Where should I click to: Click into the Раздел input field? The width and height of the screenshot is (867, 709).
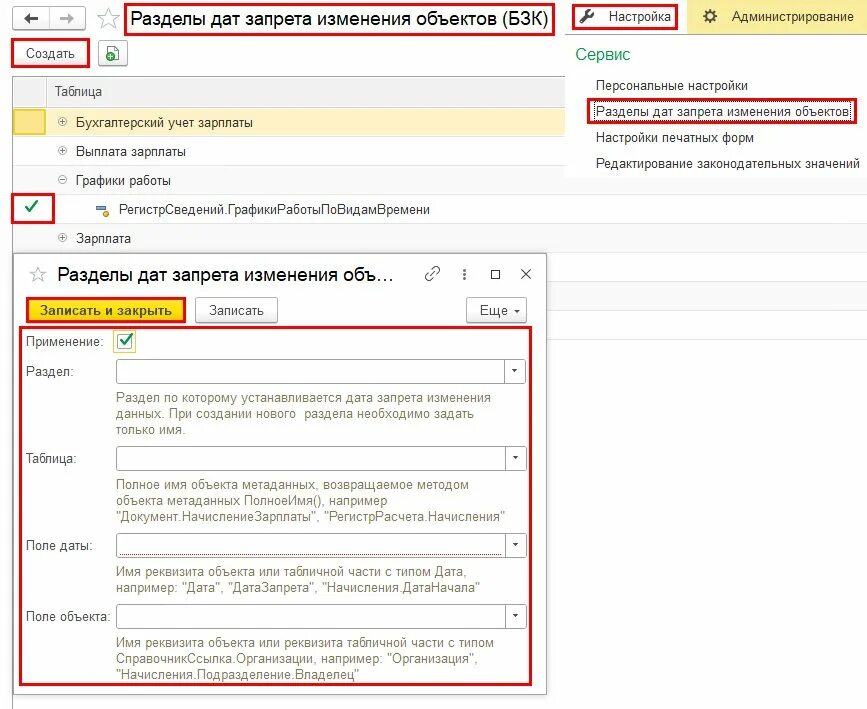pyautogui.click(x=310, y=371)
